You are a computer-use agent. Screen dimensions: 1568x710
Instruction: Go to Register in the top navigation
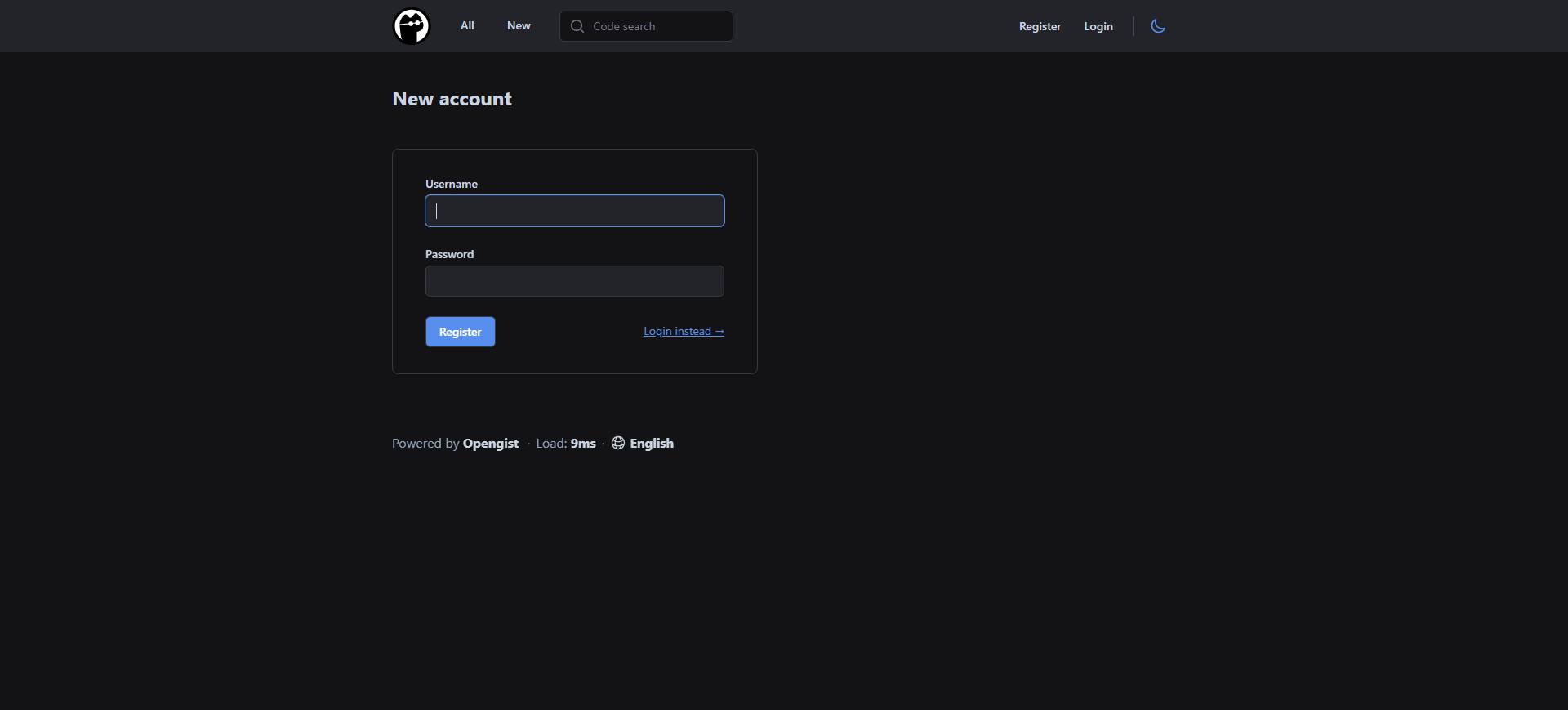coord(1040,26)
